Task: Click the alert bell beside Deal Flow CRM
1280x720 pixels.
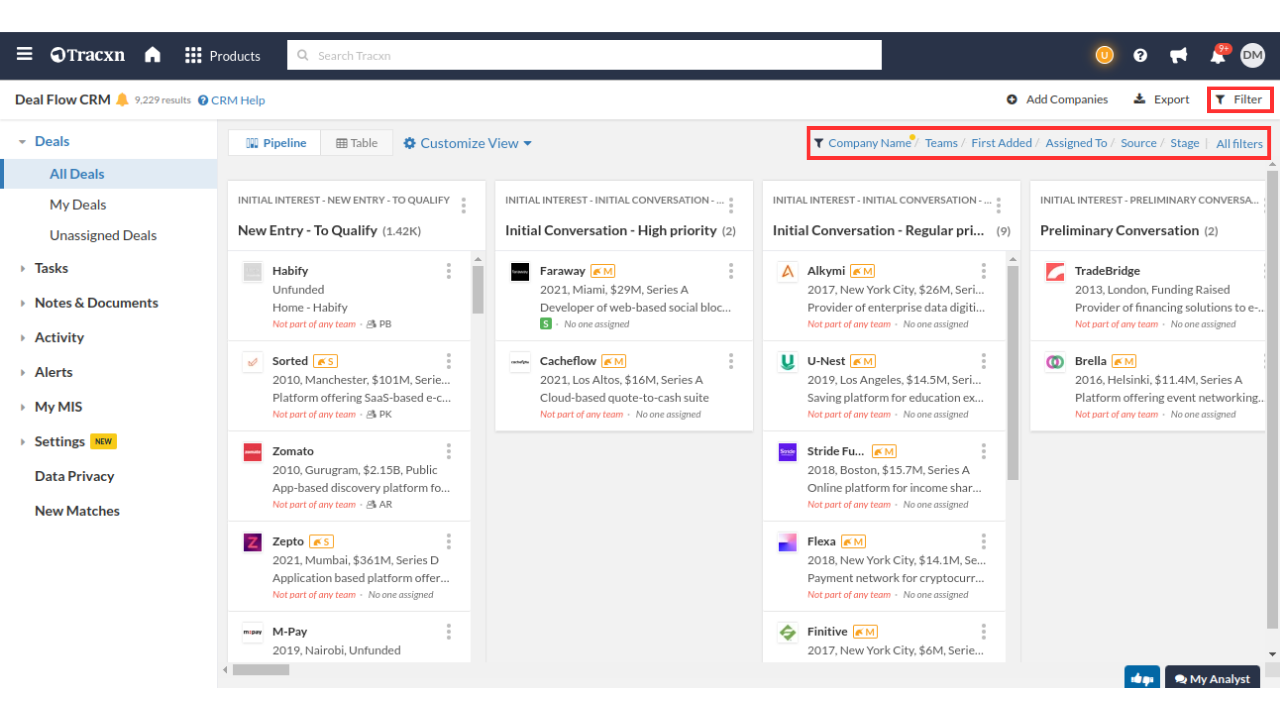Action: pos(123,100)
